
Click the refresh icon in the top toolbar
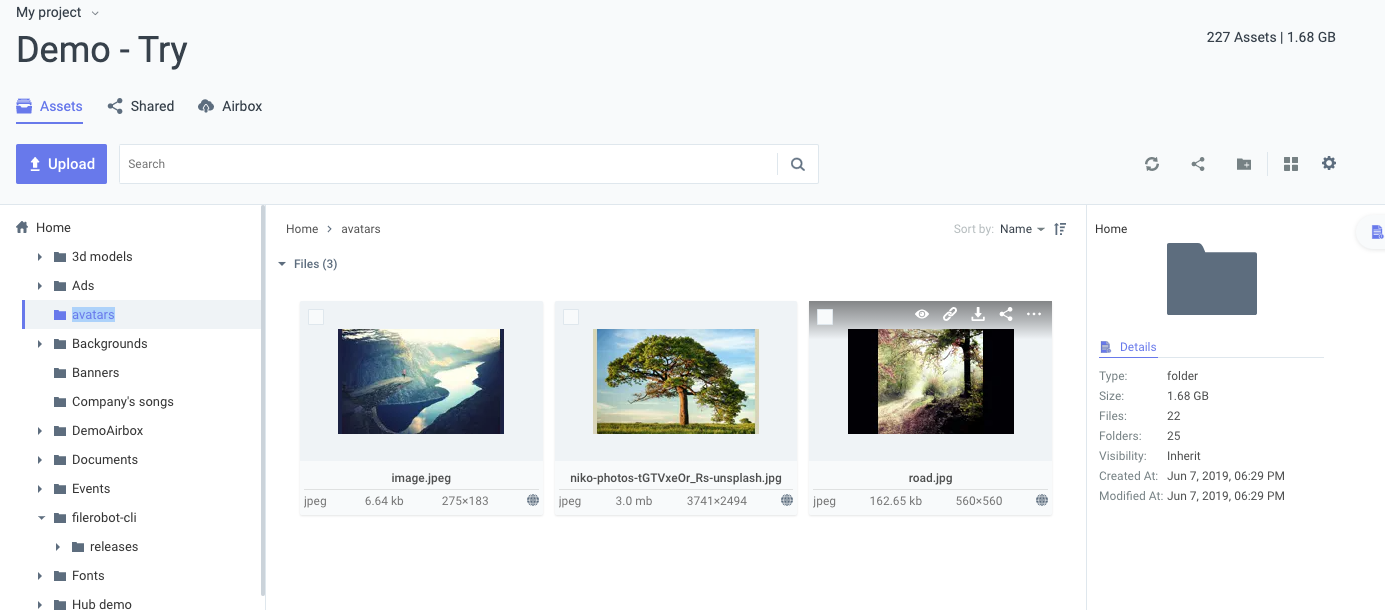coord(1152,164)
